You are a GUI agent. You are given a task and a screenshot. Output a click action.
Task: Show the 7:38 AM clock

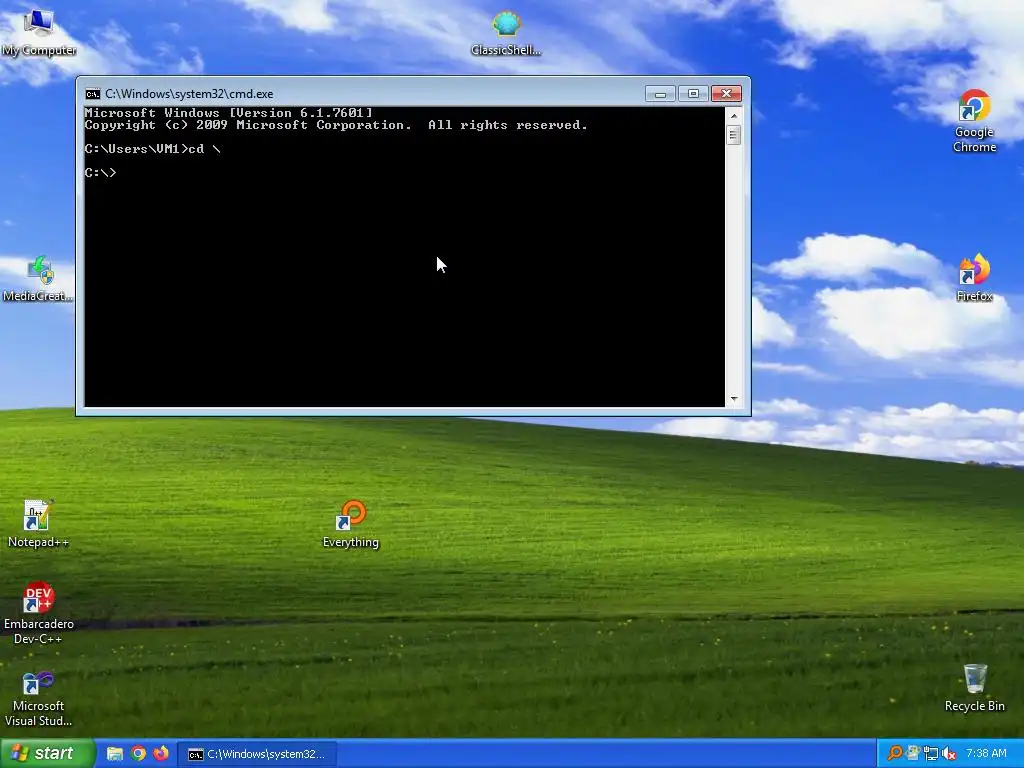[x=986, y=754]
